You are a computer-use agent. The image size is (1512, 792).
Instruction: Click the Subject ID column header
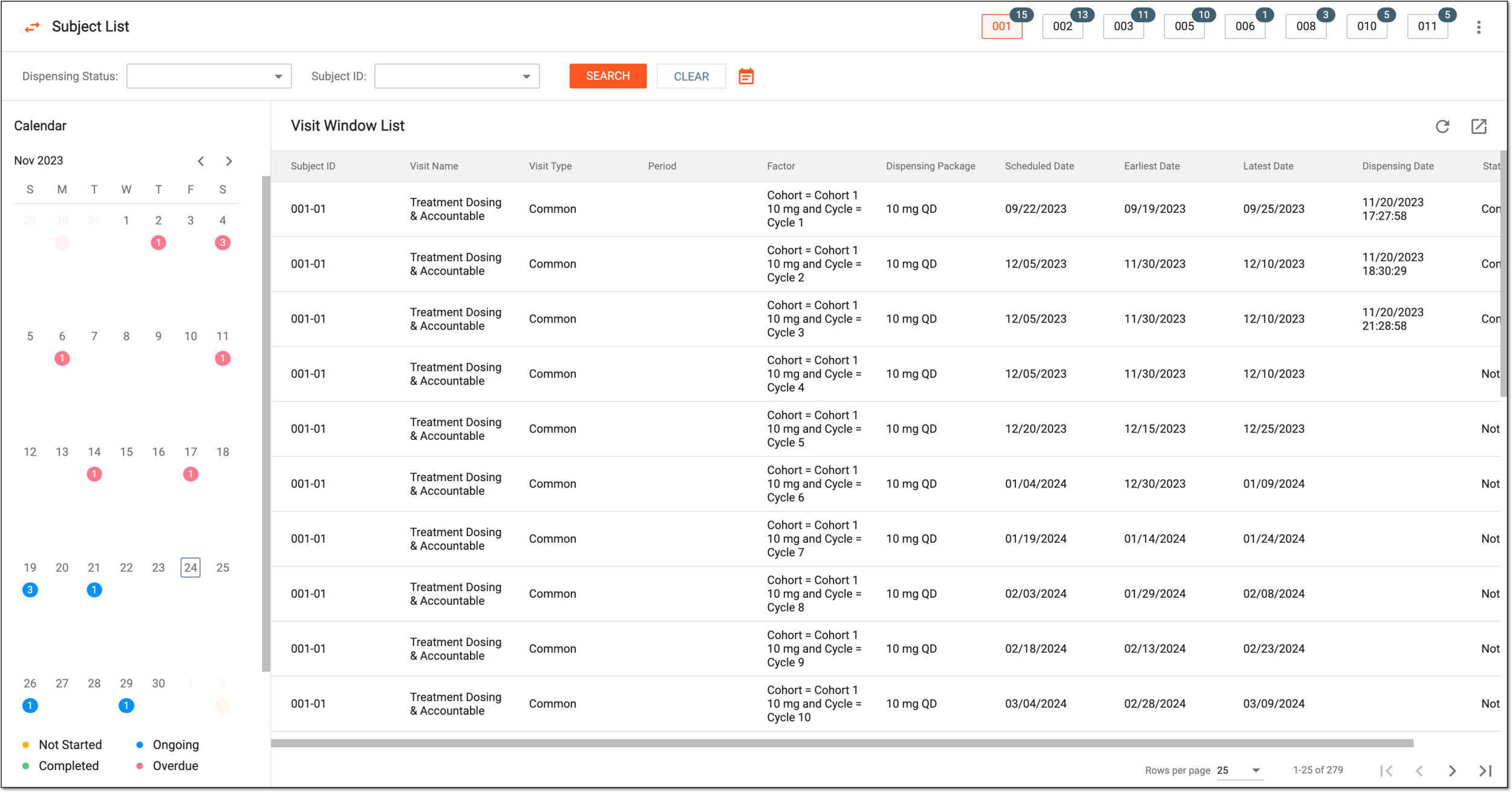pyautogui.click(x=313, y=166)
